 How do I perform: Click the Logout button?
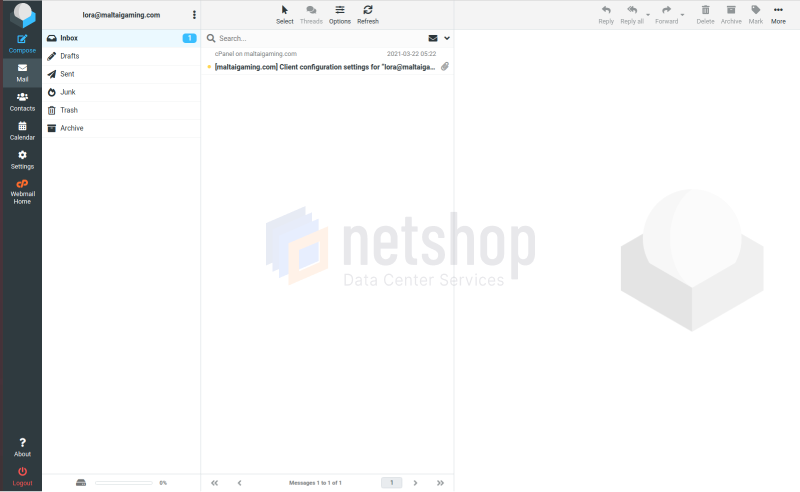(x=22, y=477)
